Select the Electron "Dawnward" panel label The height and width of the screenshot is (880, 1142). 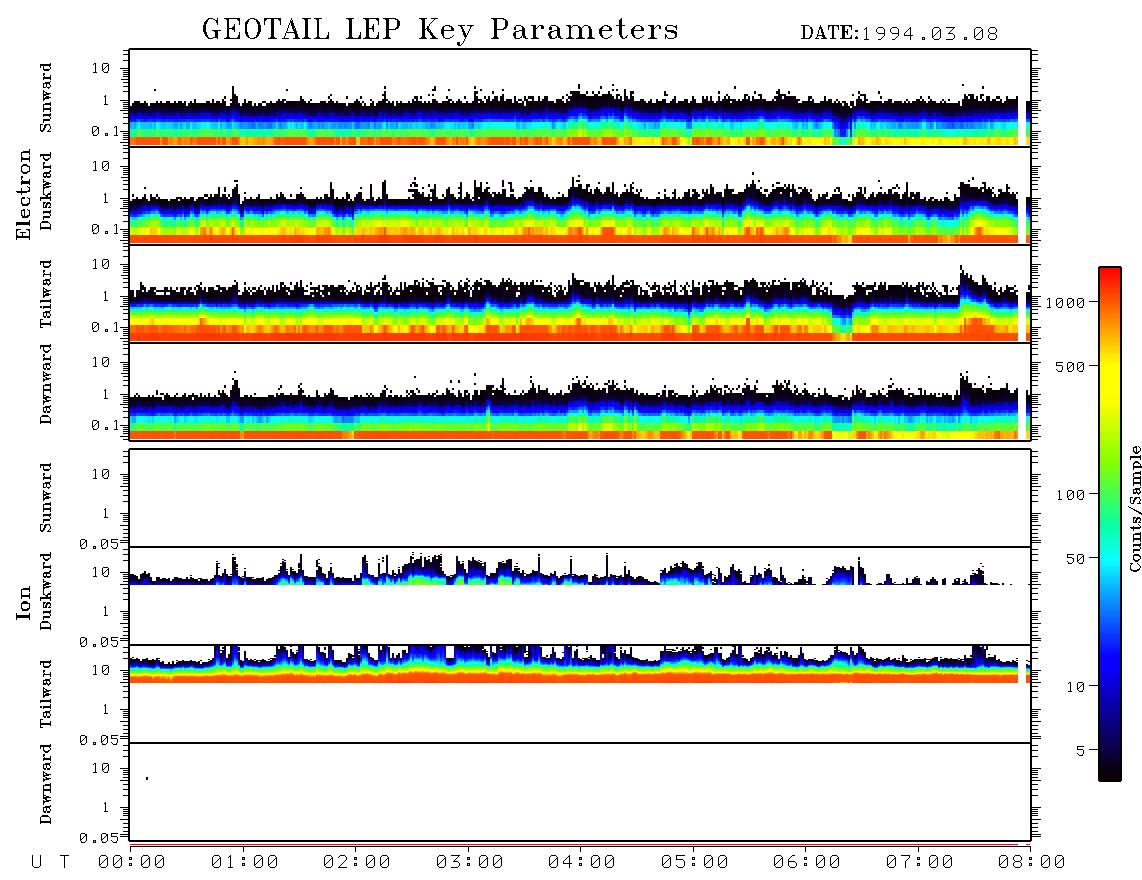click(x=46, y=384)
